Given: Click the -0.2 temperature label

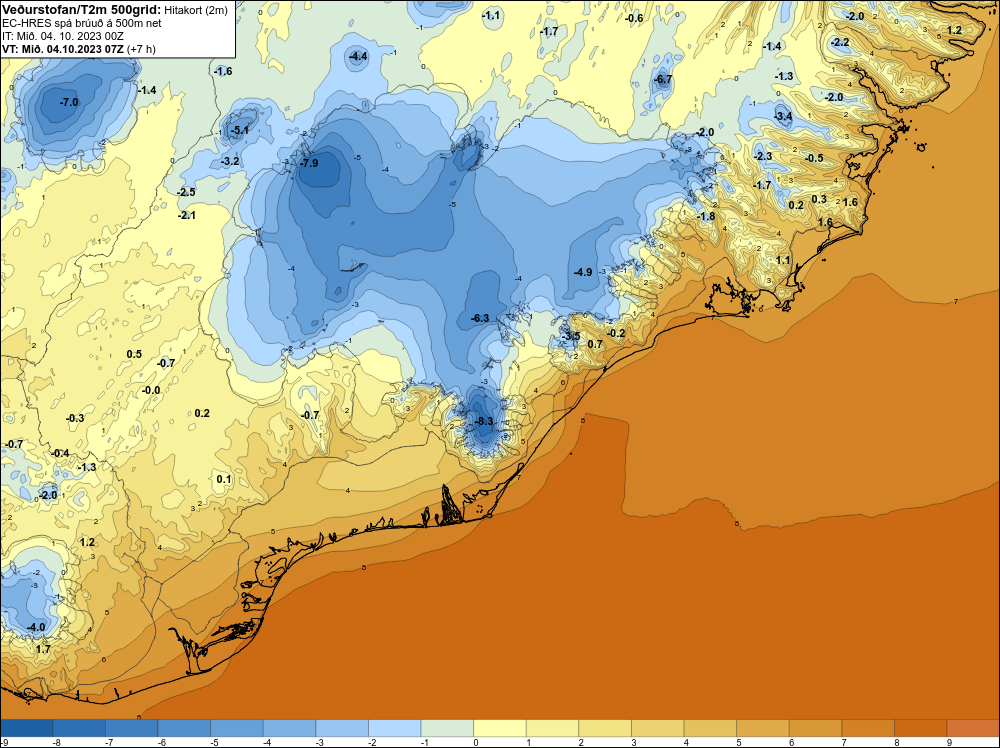Looking at the screenshot, I should coord(616,334).
